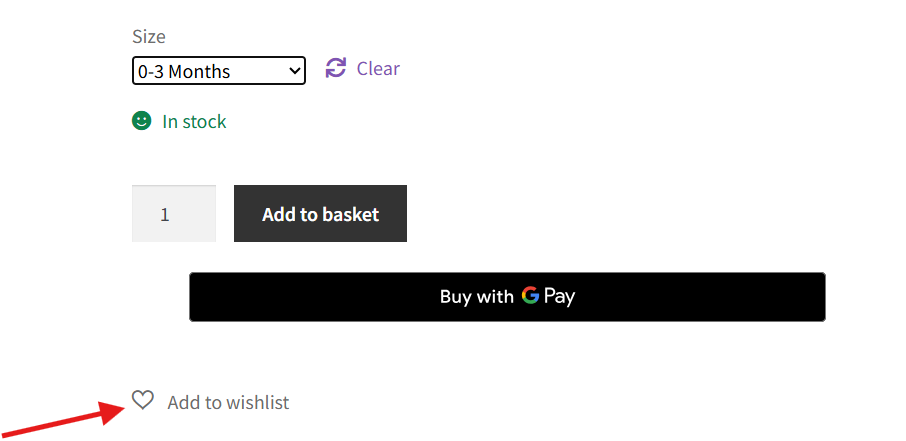906x441 pixels.
Task: Clear the selected size option
Action: click(378, 69)
